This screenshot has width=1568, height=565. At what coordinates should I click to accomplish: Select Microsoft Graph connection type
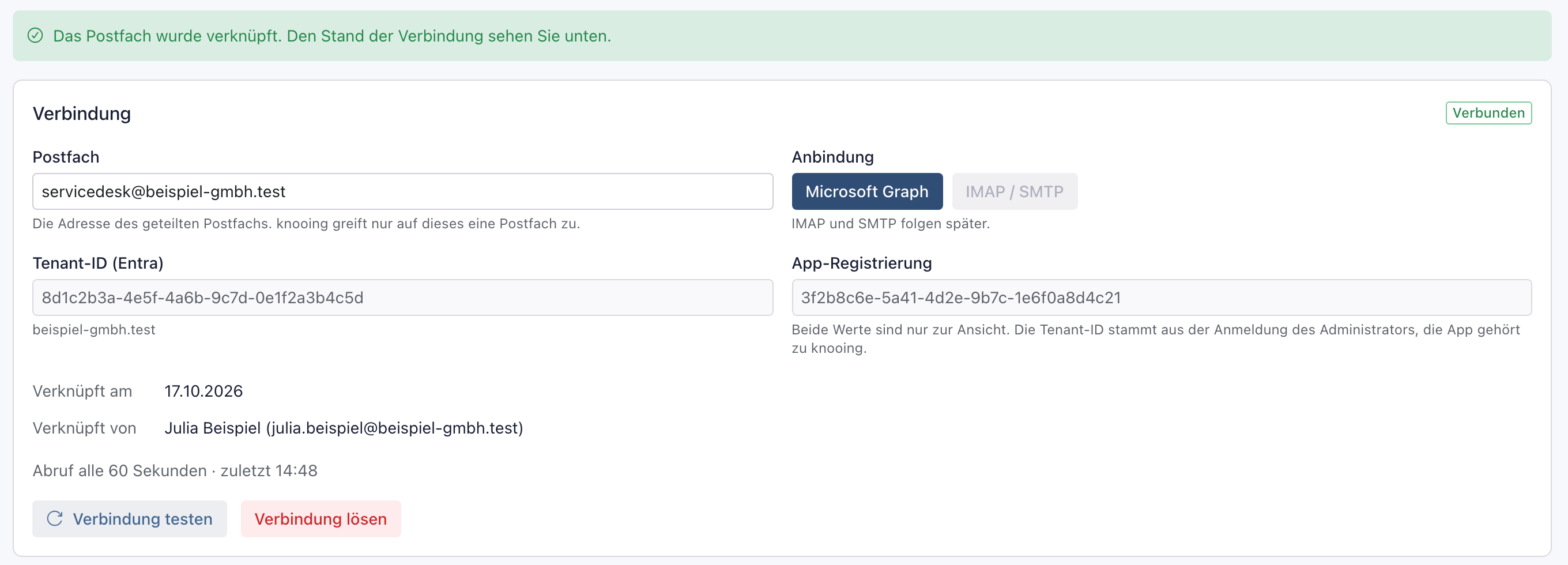pyautogui.click(x=867, y=191)
